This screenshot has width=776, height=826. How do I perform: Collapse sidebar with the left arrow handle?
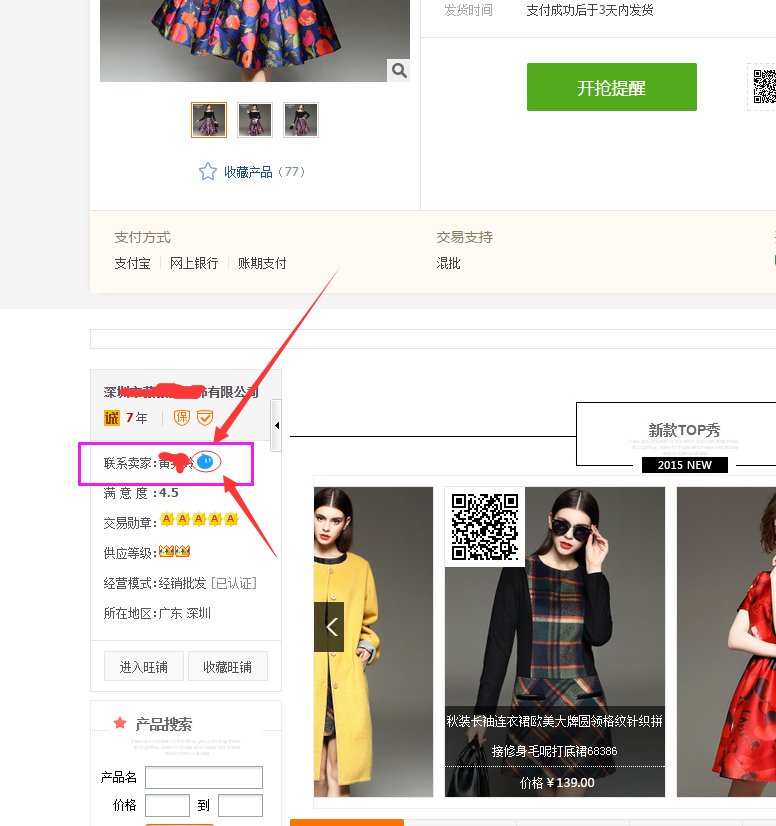tap(276, 425)
